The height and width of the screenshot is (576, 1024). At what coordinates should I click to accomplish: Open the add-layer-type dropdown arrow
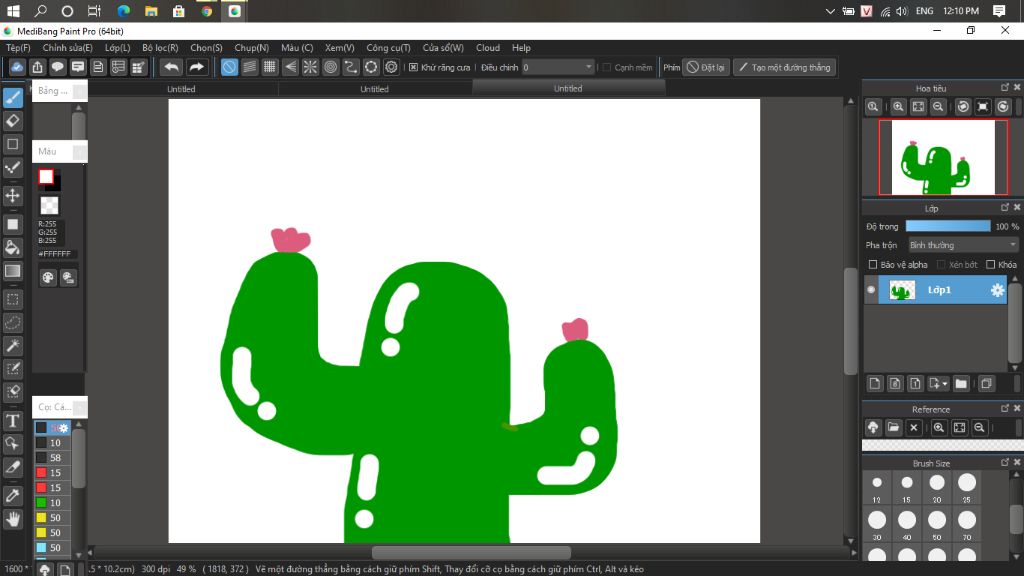coord(945,383)
